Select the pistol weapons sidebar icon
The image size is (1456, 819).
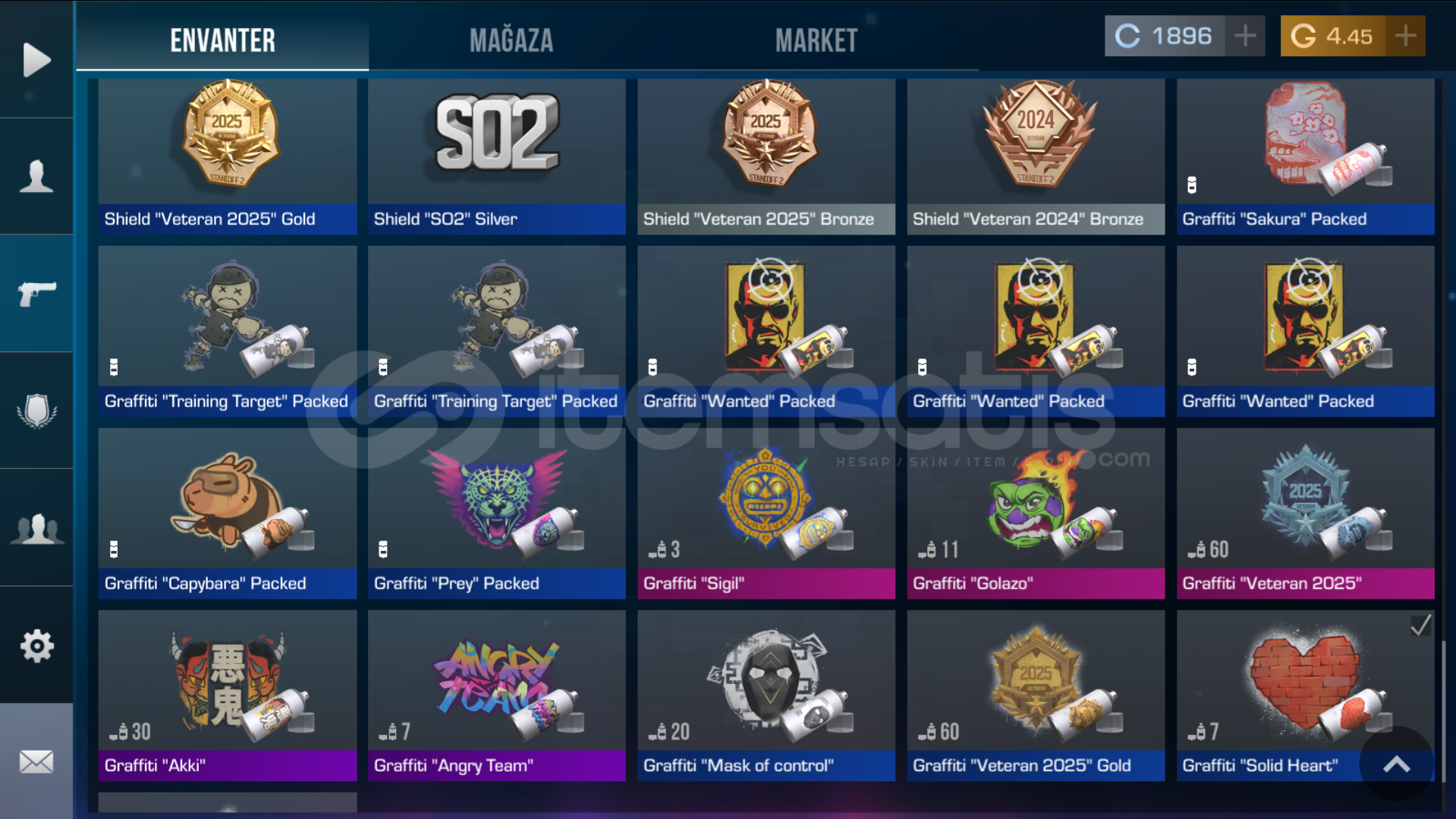(x=36, y=294)
